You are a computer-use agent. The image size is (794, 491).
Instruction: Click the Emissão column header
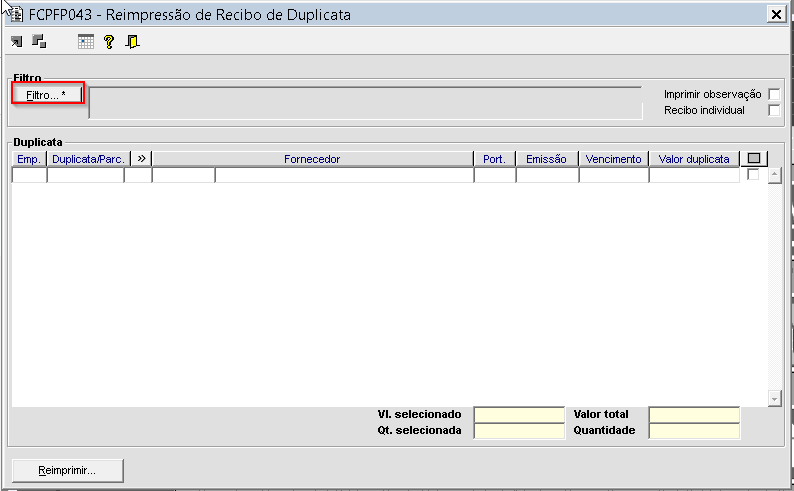click(x=546, y=159)
